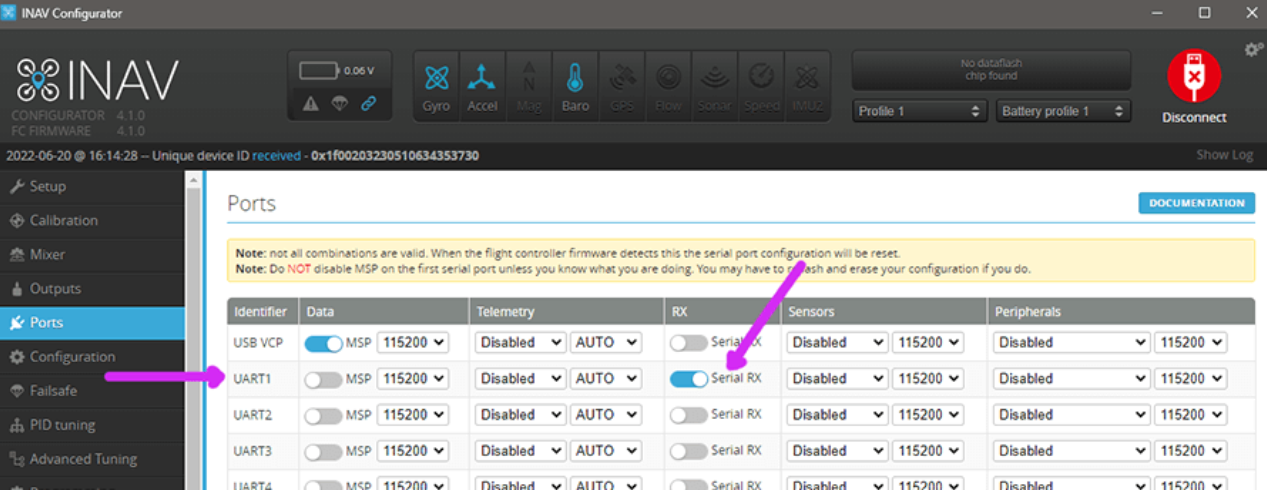Open USB VCP Peripherals Disabled dropdown
Image resolution: width=1267 pixels, height=497 pixels.
point(1071,342)
